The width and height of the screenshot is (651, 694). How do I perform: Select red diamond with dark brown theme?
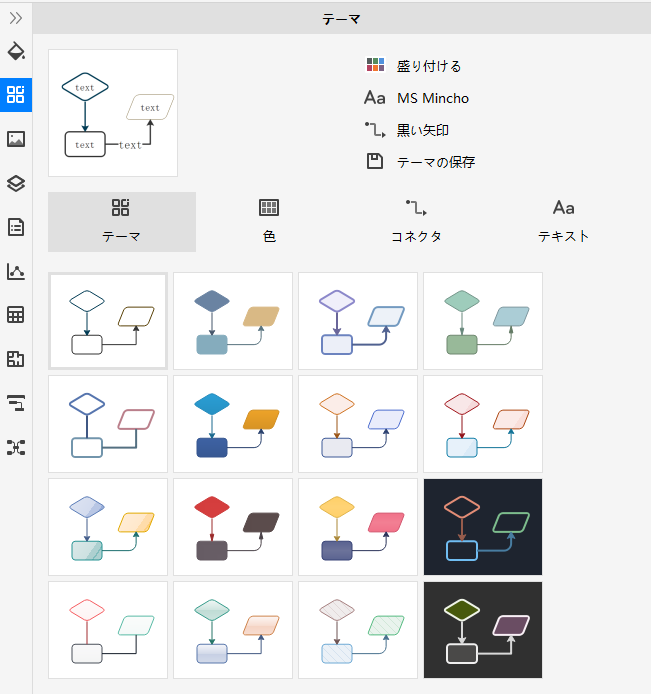[233, 527]
